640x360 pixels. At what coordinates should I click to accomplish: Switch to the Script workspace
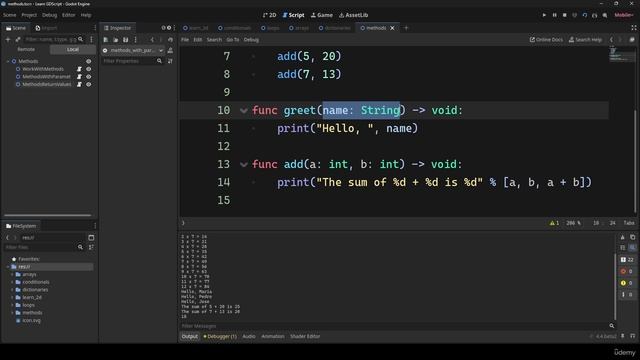point(293,15)
